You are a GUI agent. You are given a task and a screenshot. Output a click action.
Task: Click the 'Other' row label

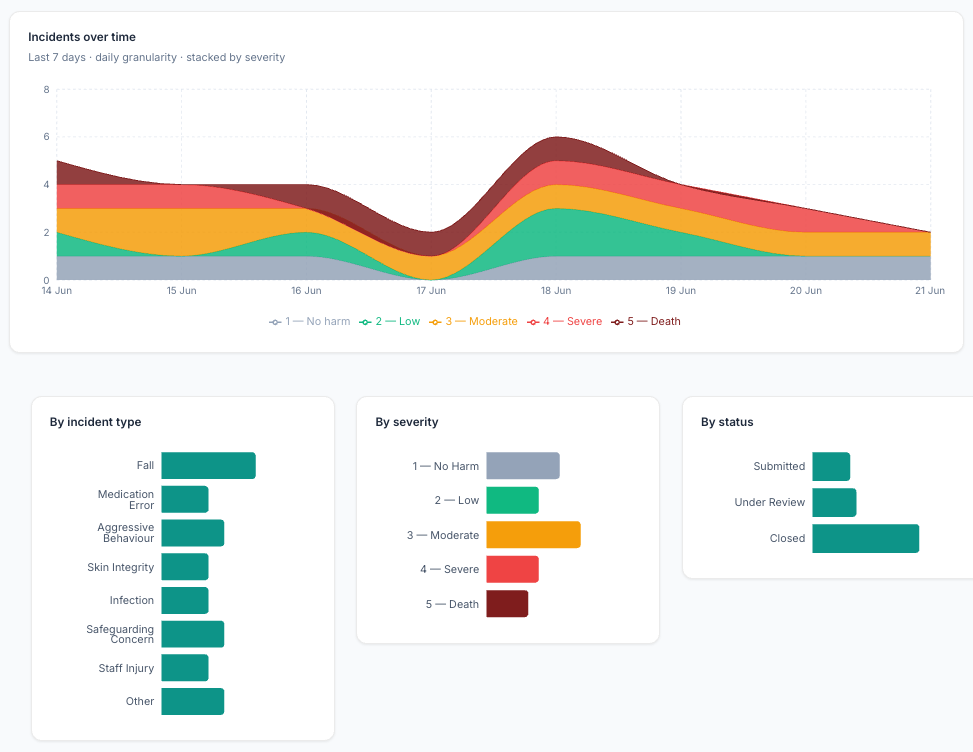pyautogui.click(x=140, y=701)
